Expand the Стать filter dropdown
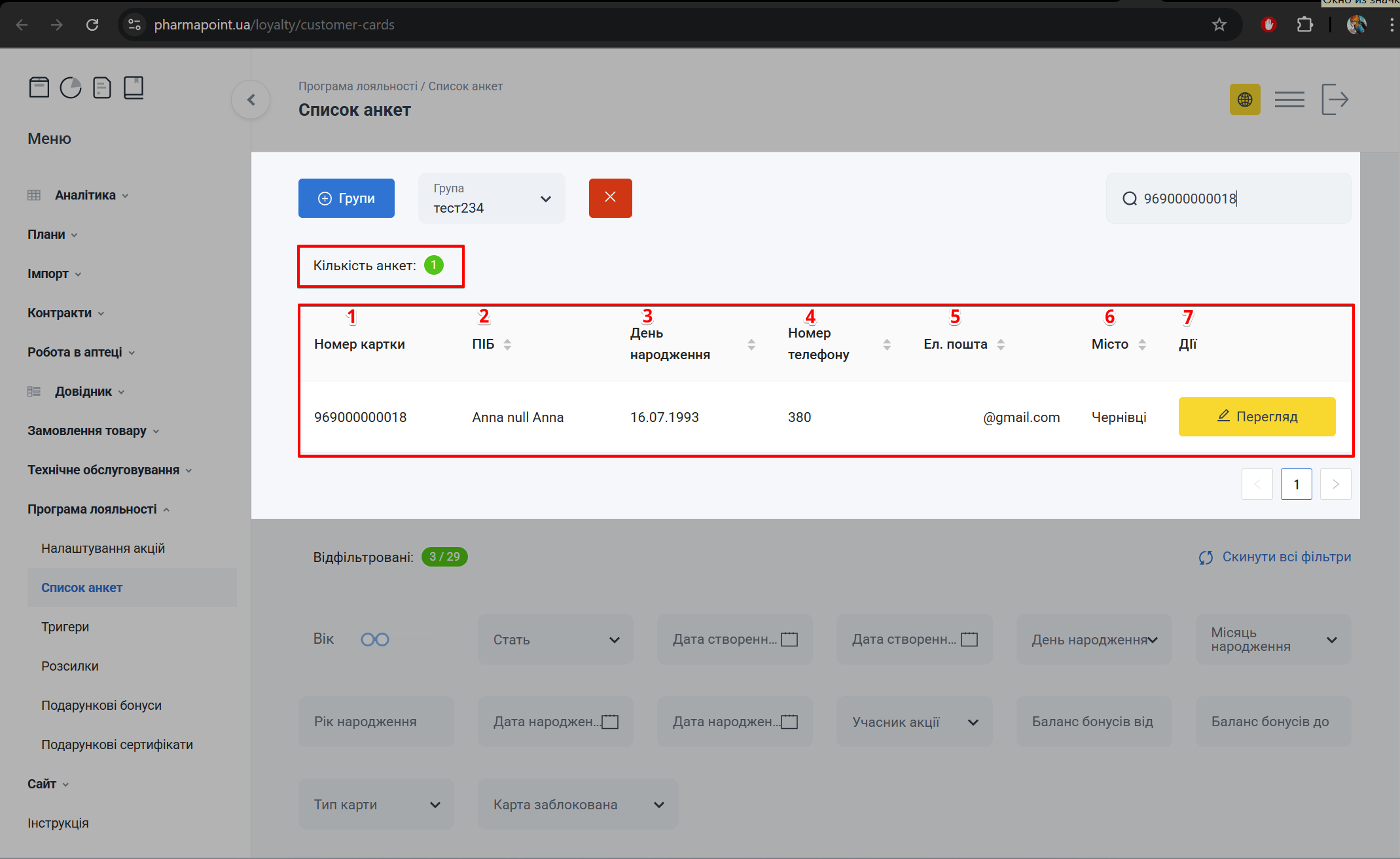The image size is (1400, 859). [556, 639]
